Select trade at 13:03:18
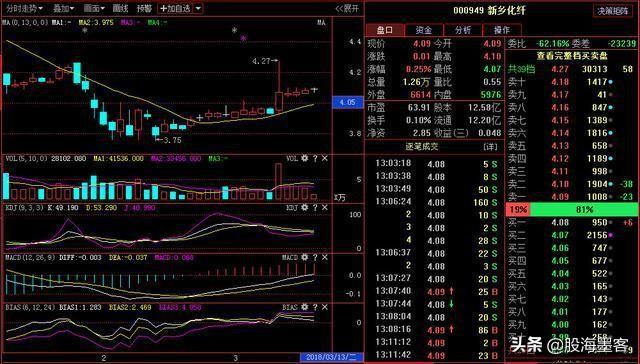Image resolution: width=640 pixels, height=364 pixels. (x=436, y=164)
